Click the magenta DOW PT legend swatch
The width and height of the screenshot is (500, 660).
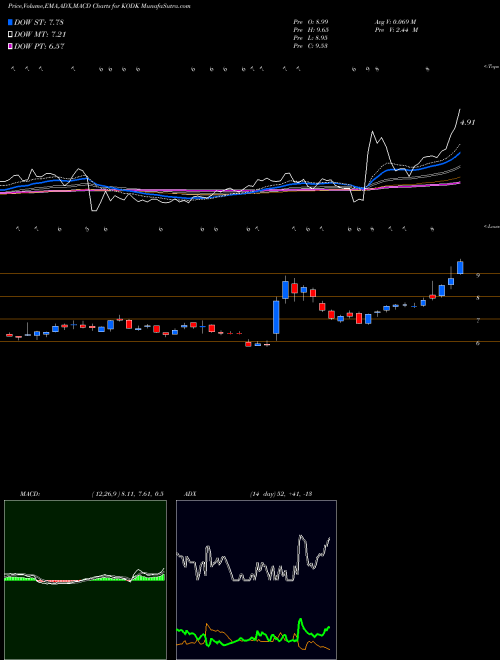(10, 47)
